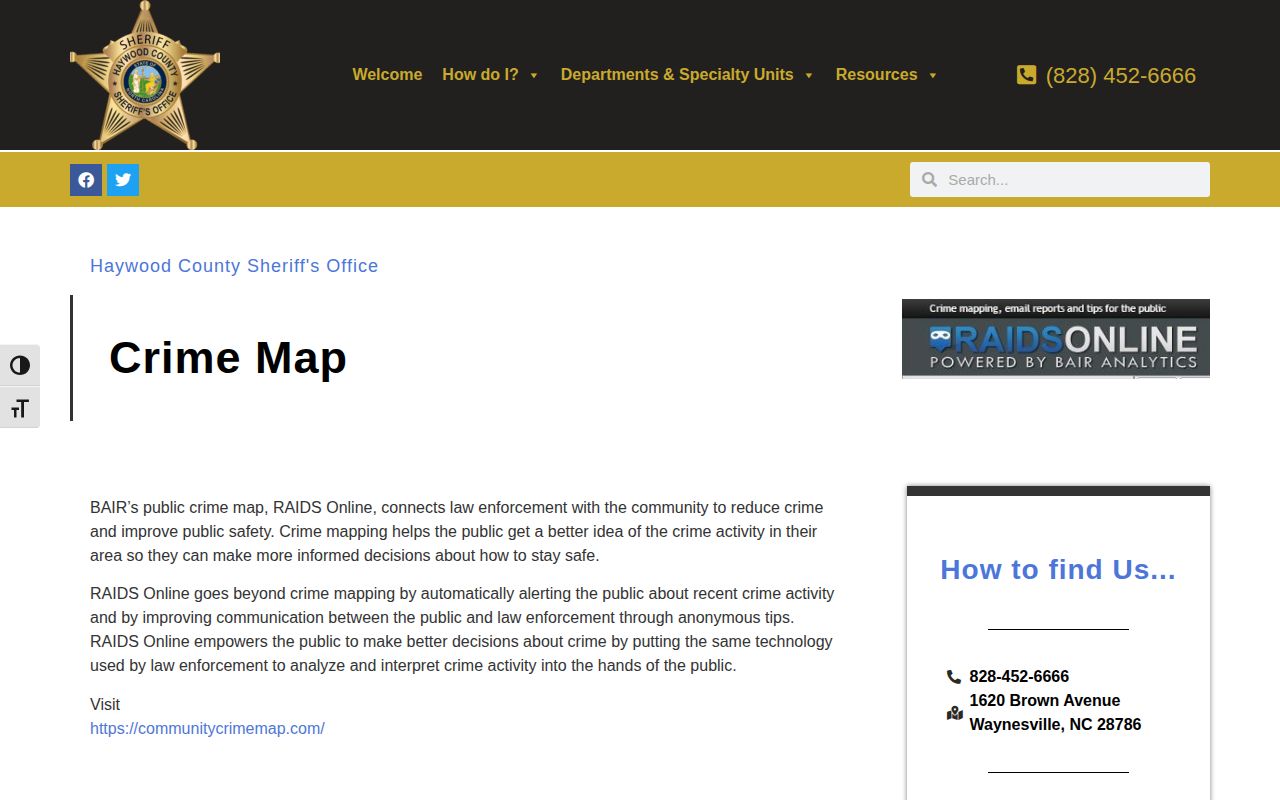Call the (828) 452-6666 header number

click(1120, 76)
